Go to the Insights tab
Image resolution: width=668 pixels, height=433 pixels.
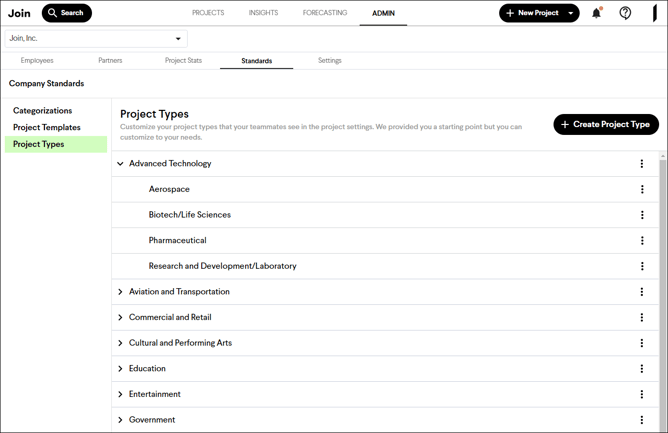[x=263, y=13]
